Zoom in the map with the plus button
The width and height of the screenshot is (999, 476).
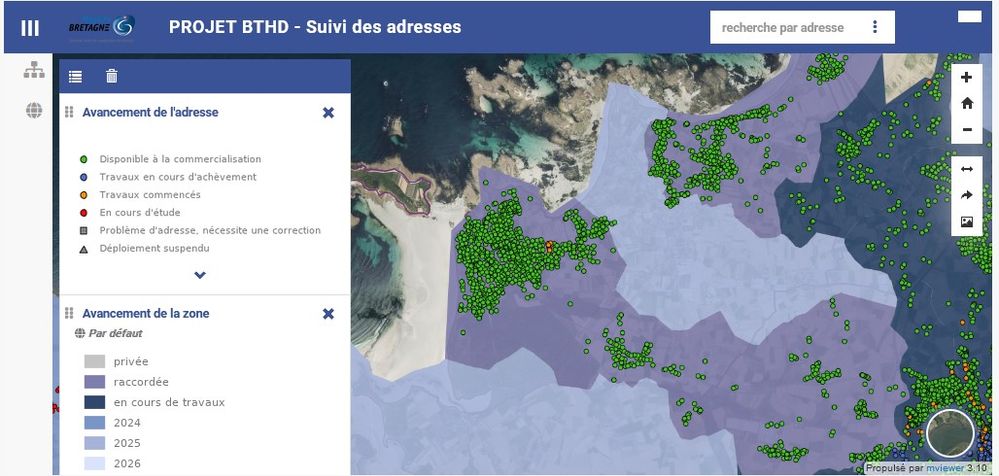[967, 78]
